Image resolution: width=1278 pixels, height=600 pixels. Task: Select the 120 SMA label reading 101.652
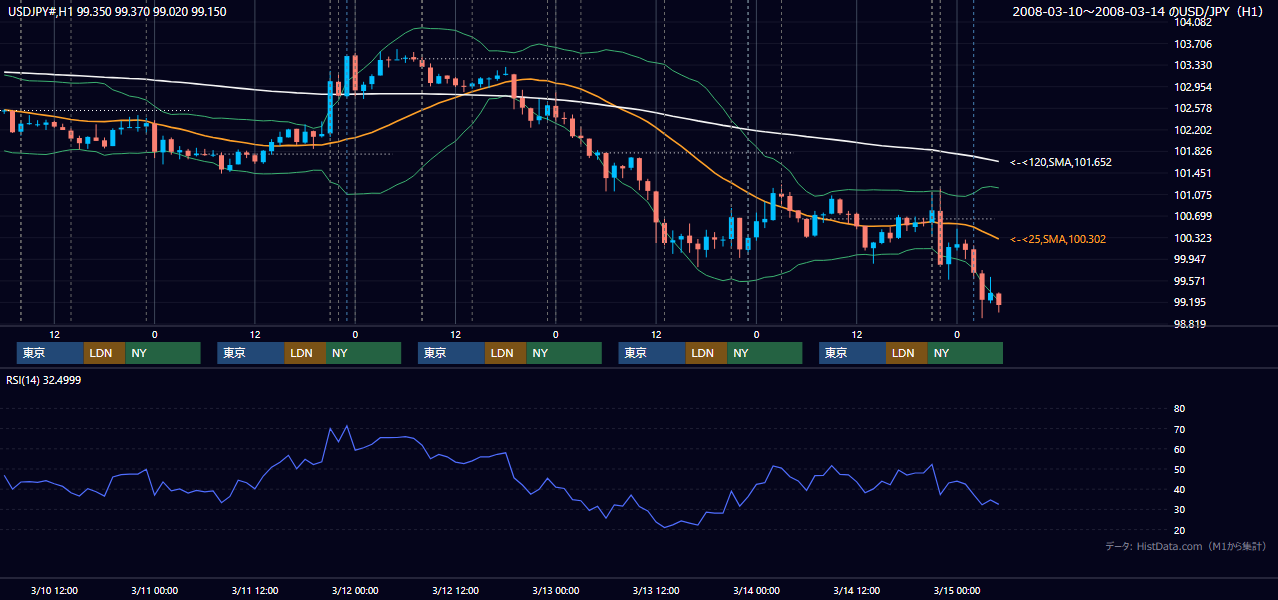pos(1060,162)
